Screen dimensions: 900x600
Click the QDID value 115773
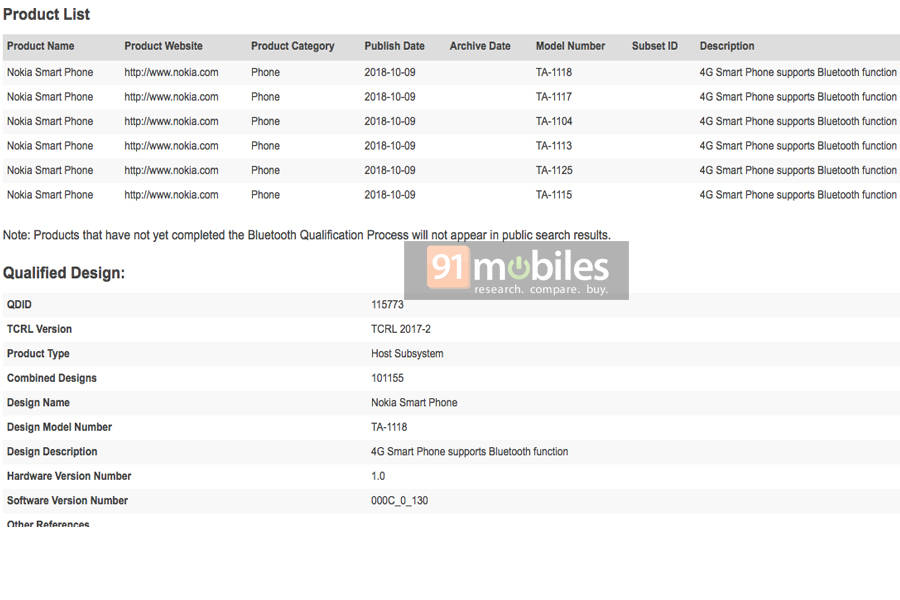tap(387, 305)
